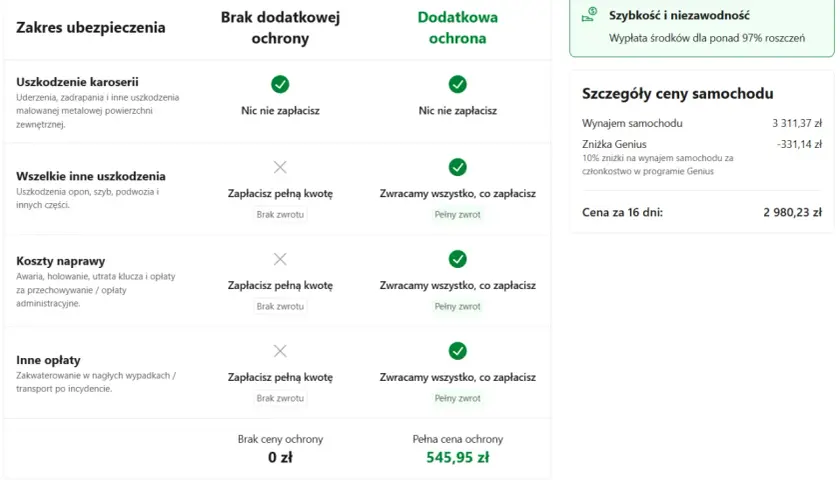Screen dimensions: 840x480
Task: Click the X icon in Inne opłaty row
Action: click(280, 351)
